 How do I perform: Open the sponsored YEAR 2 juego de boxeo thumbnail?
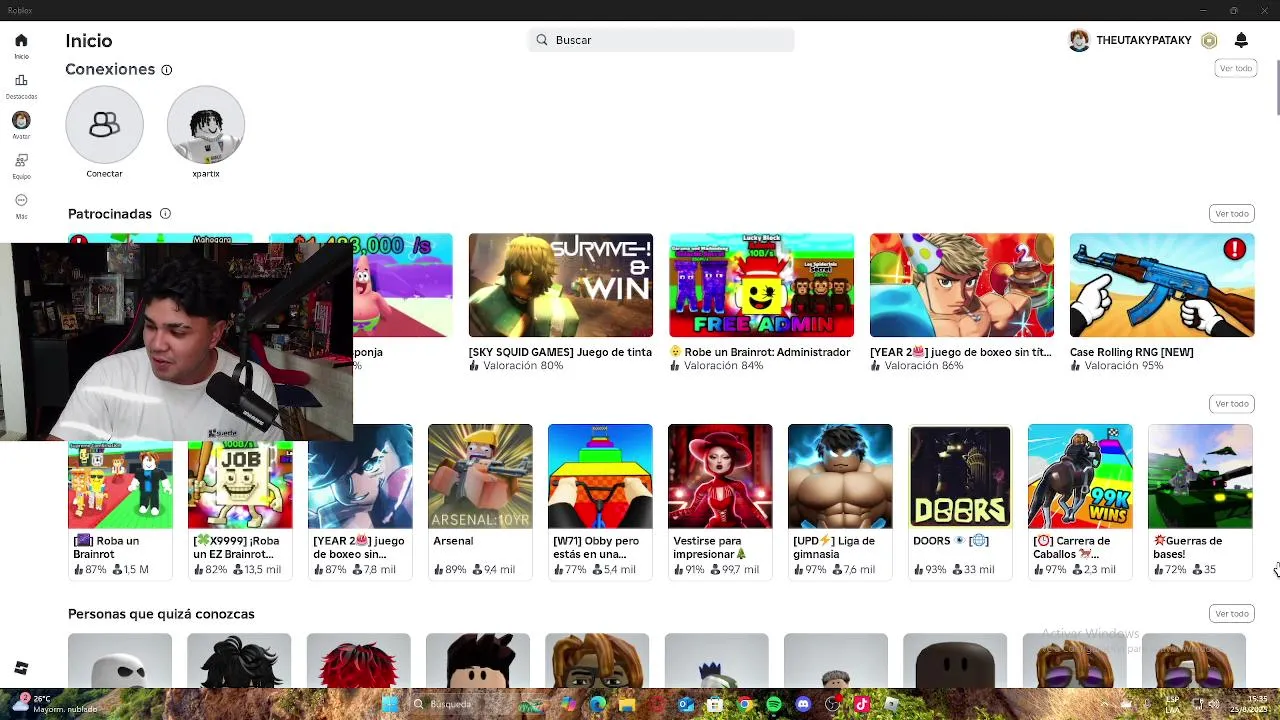point(961,285)
